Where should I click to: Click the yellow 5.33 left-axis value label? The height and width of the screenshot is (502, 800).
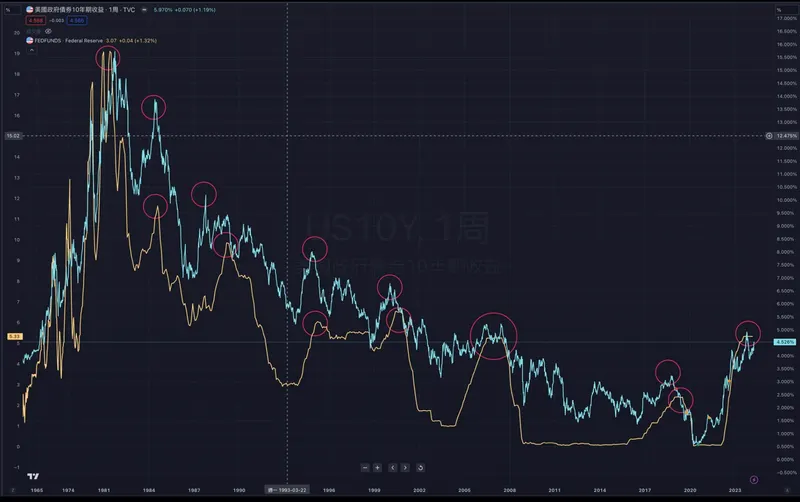click(x=14, y=336)
